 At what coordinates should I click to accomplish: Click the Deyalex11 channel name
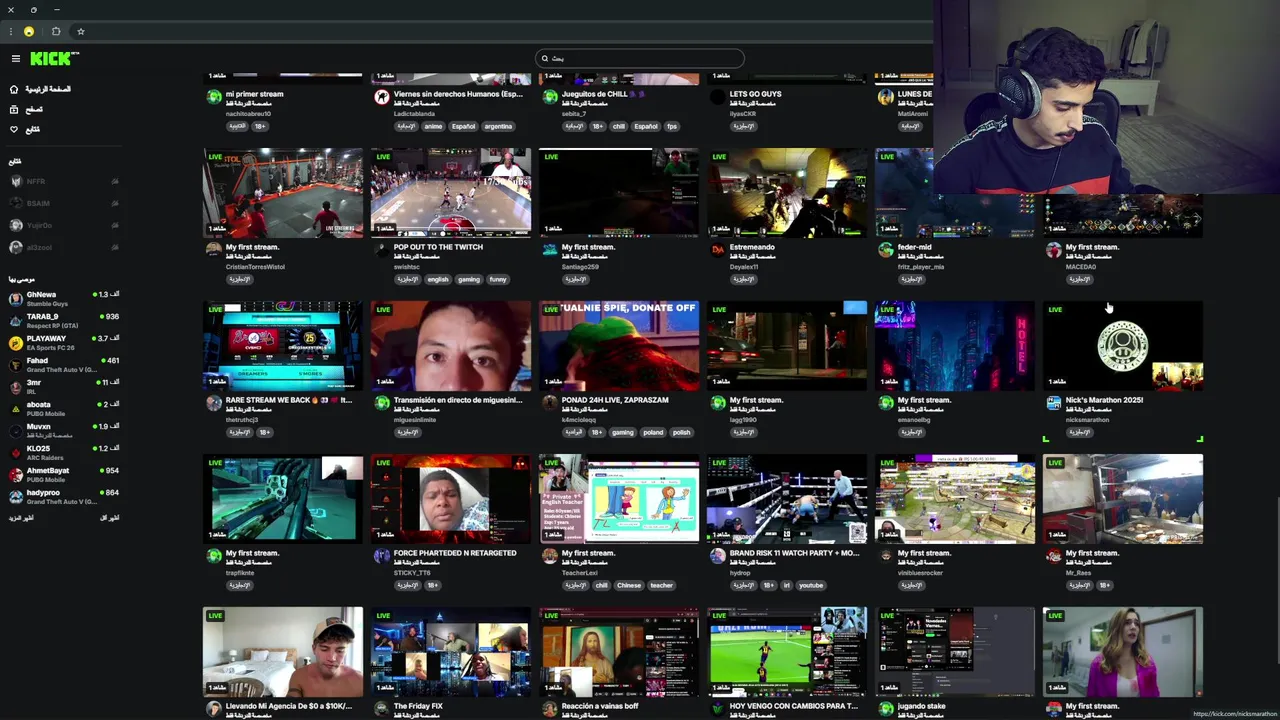coord(744,267)
